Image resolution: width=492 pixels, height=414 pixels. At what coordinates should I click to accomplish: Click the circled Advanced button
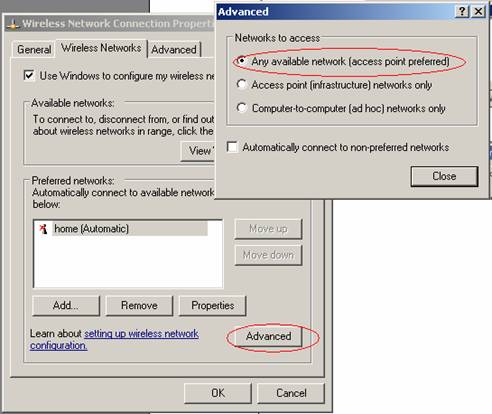point(269,336)
